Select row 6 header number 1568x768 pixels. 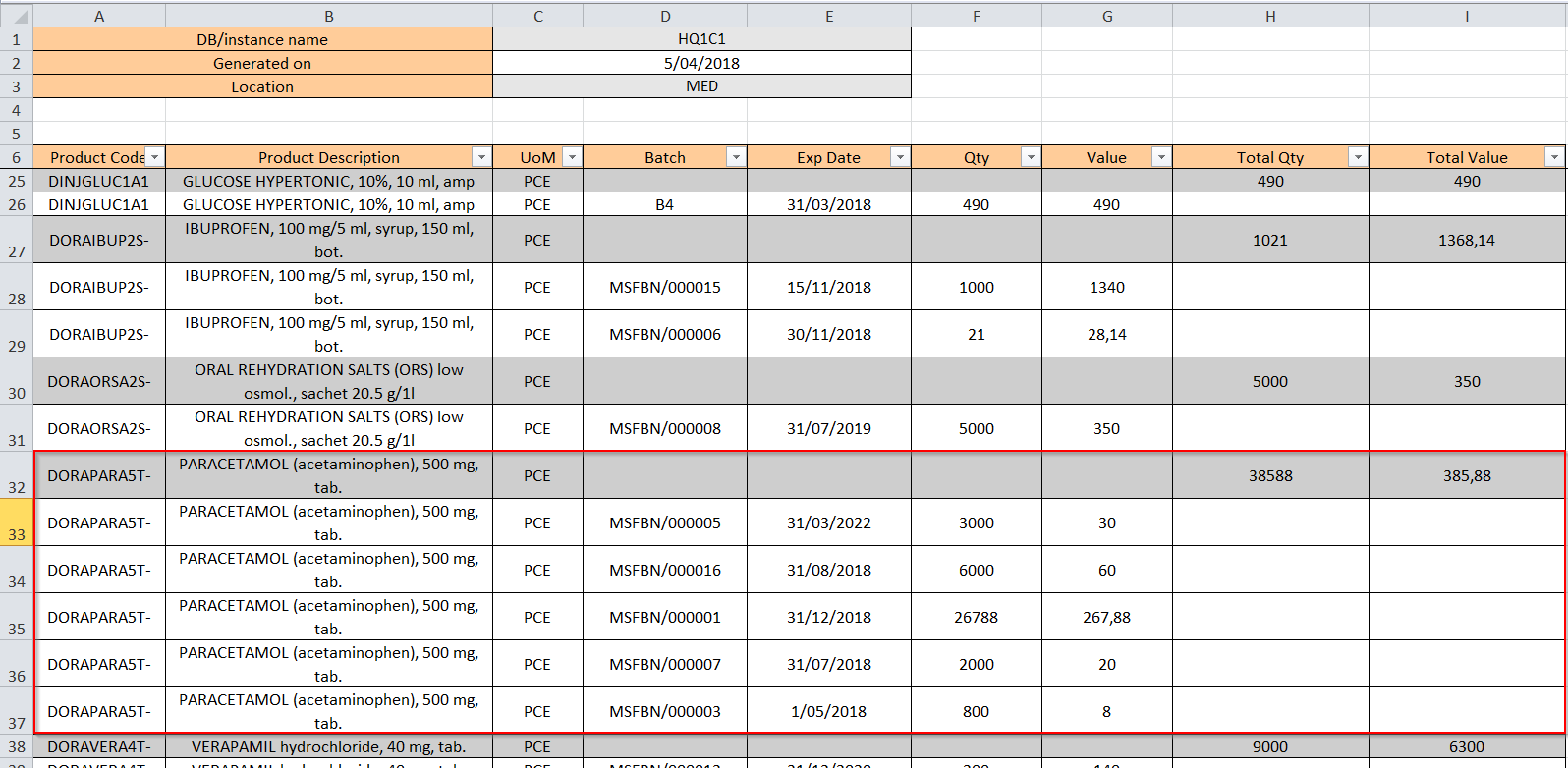pyautogui.click(x=17, y=157)
